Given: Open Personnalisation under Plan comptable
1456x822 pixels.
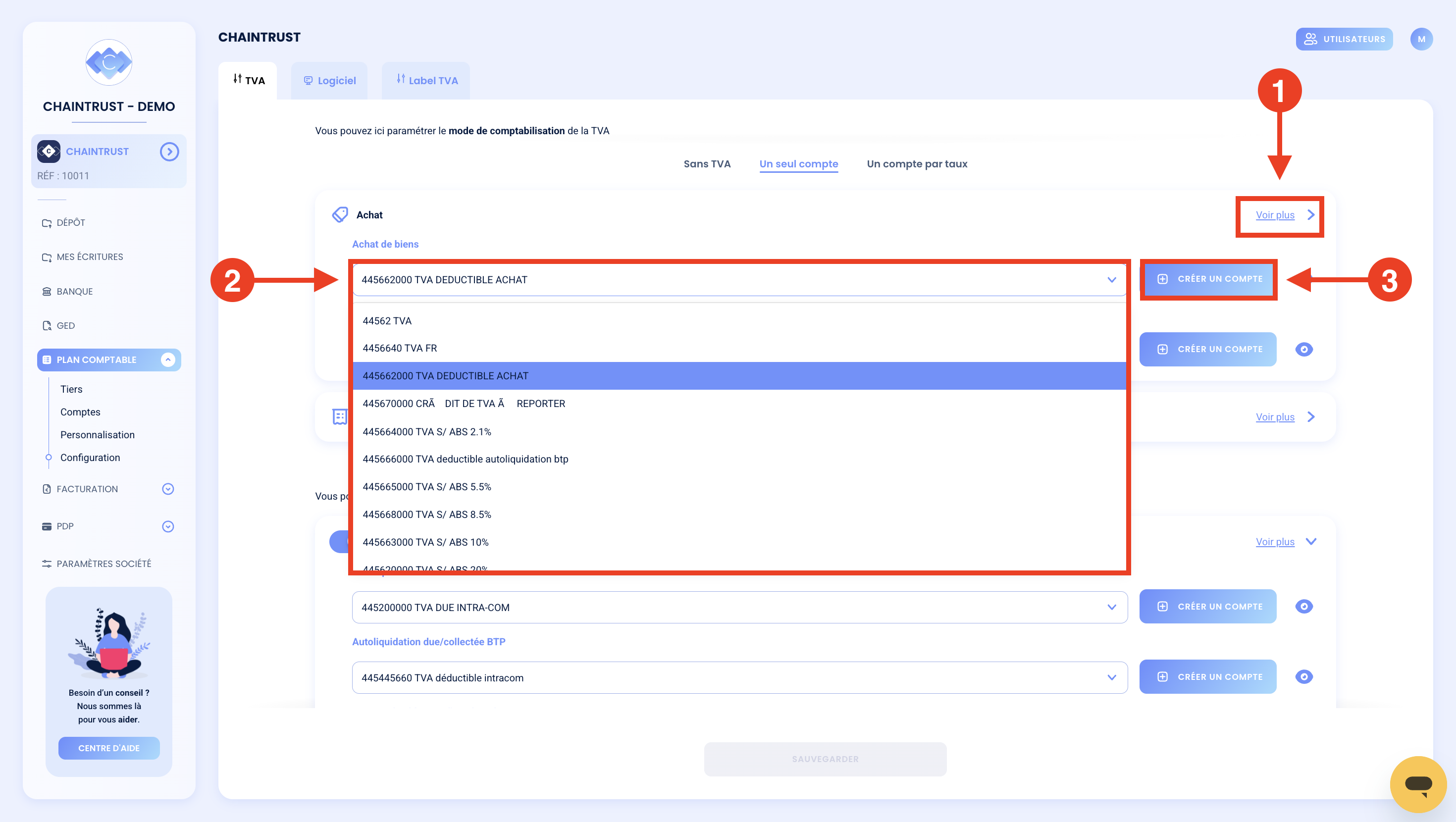Looking at the screenshot, I should (x=97, y=435).
